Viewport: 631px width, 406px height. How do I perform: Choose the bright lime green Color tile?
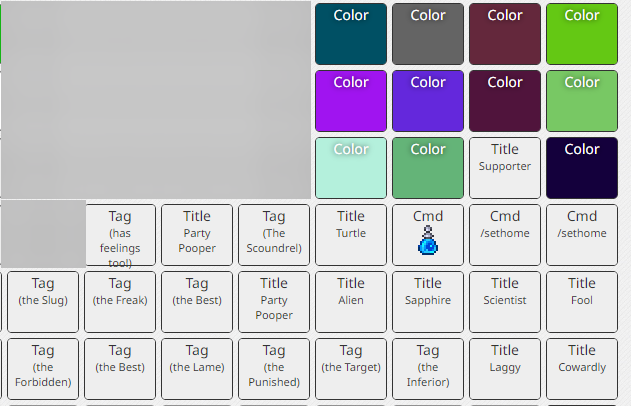click(582, 34)
